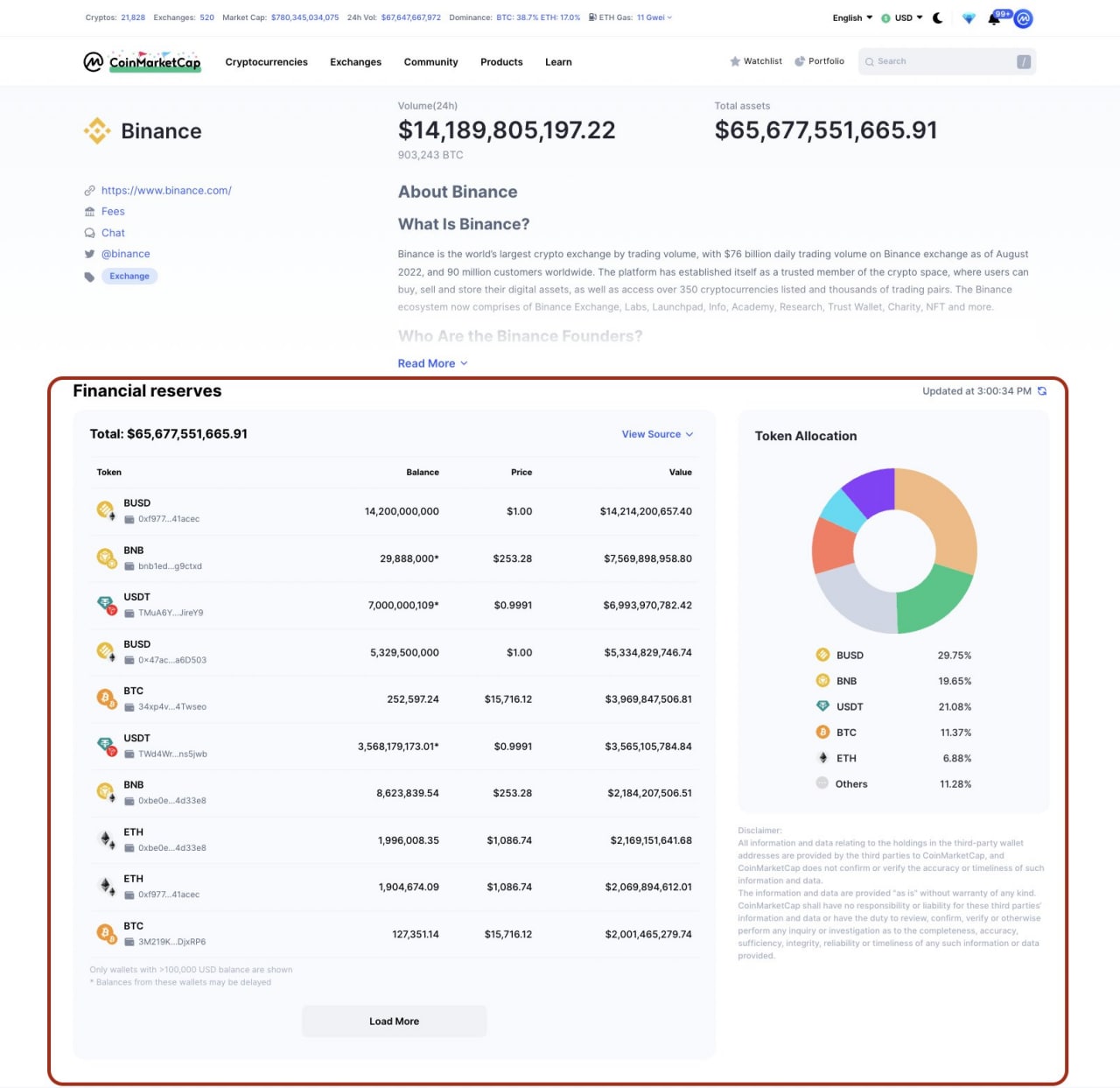Open the ETH Gas dropdown
Image resolution: width=1120 pixels, height=1088 pixels.
click(631, 18)
